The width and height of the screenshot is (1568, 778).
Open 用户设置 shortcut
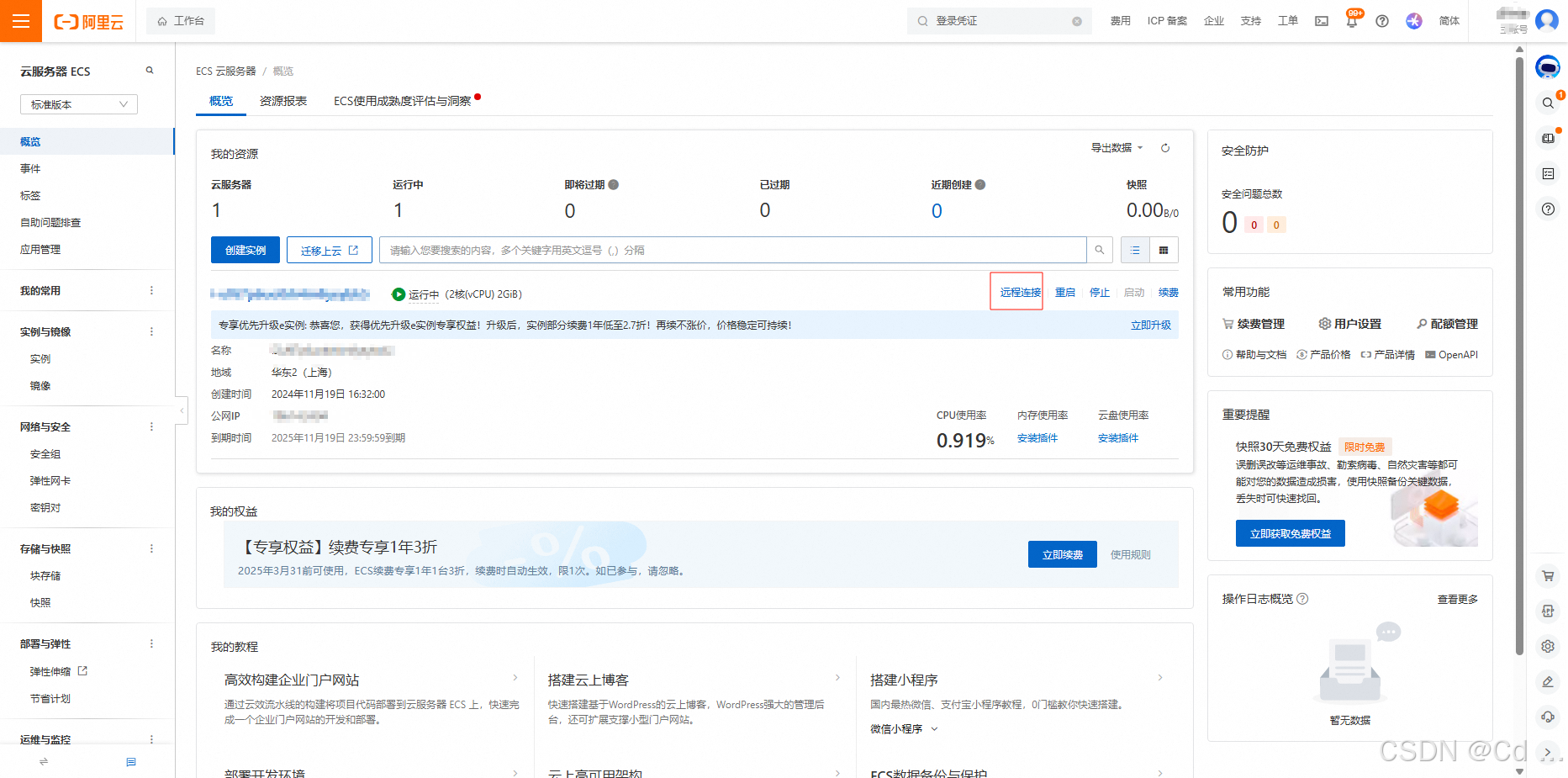(1350, 324)
